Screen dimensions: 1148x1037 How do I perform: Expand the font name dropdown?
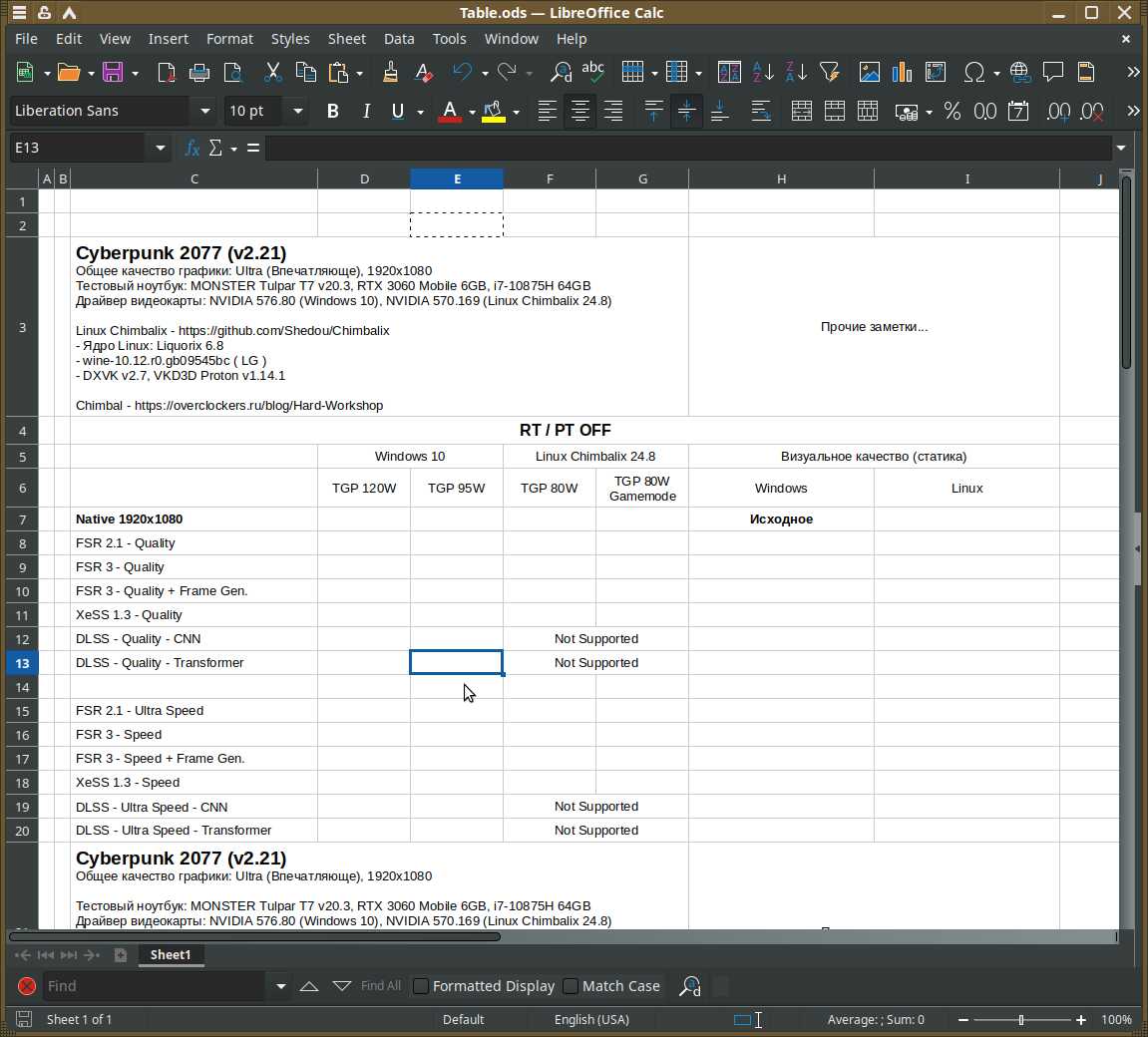205,111
